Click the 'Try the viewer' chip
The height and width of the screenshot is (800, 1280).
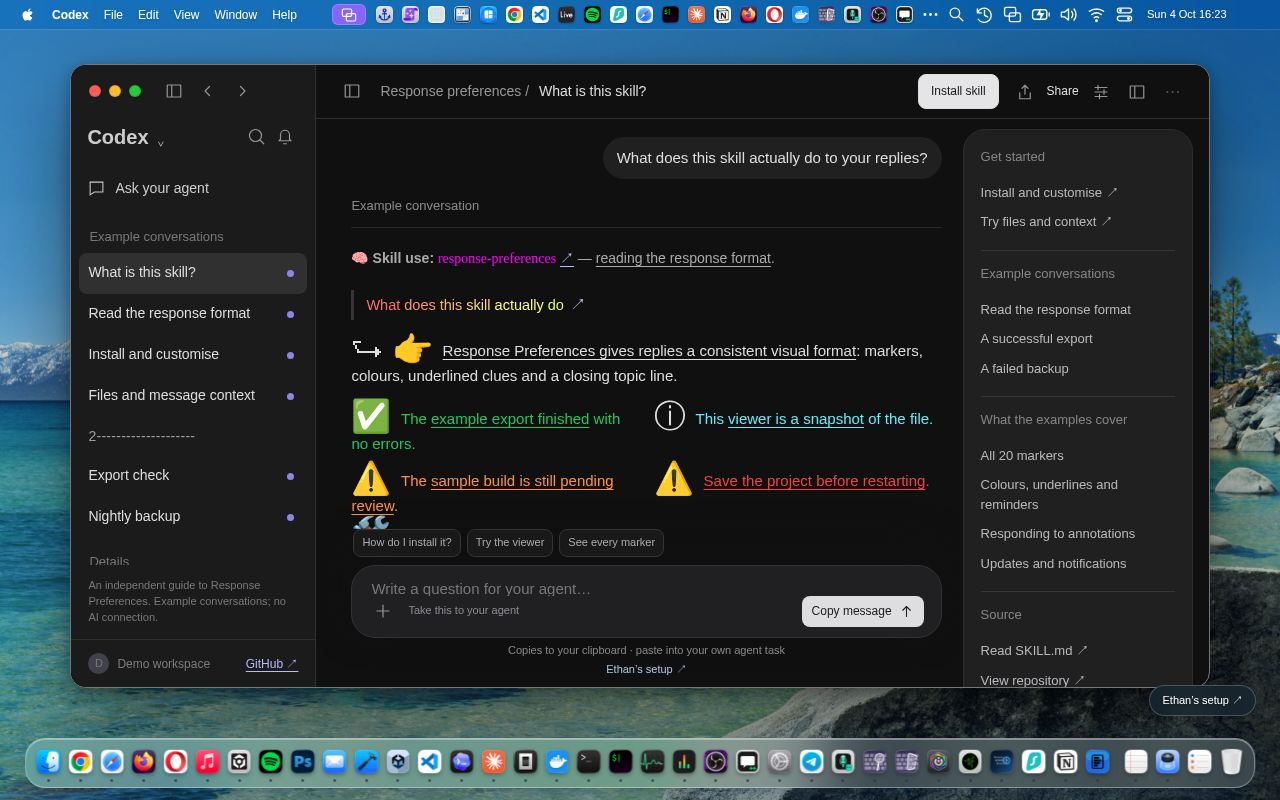click(x=510, y=542)
